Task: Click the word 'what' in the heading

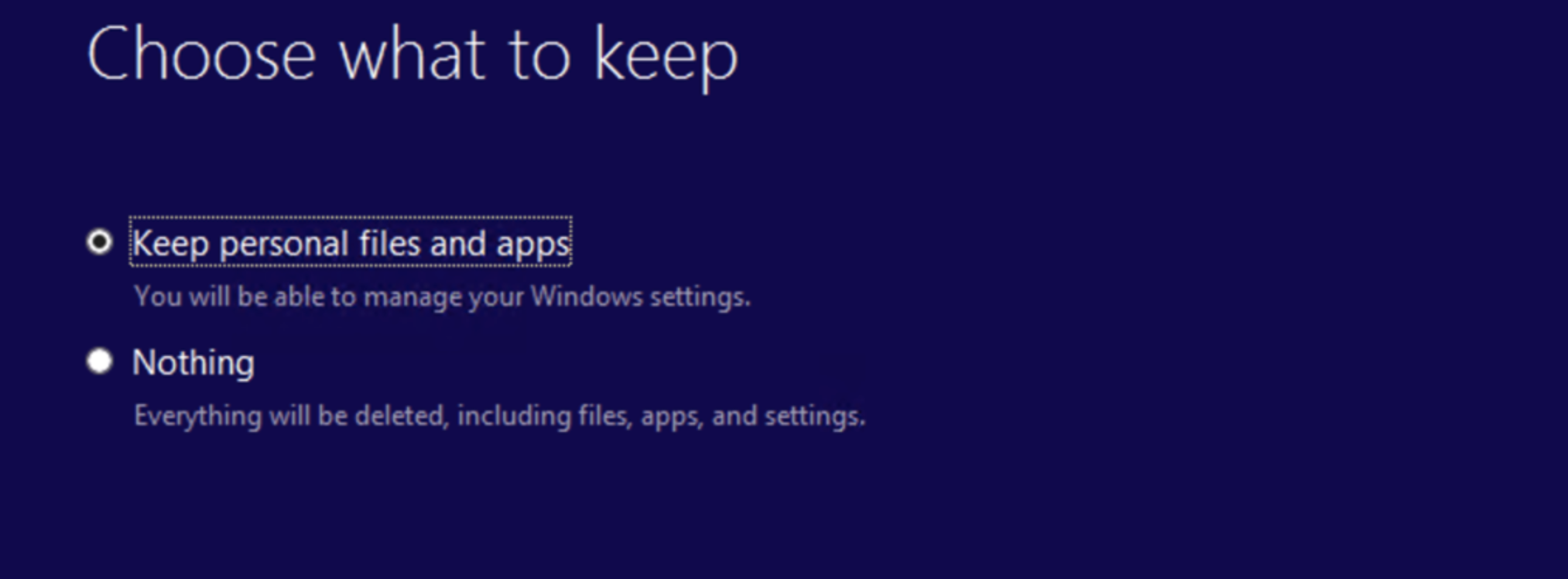Action: click(x=413, y=55)
